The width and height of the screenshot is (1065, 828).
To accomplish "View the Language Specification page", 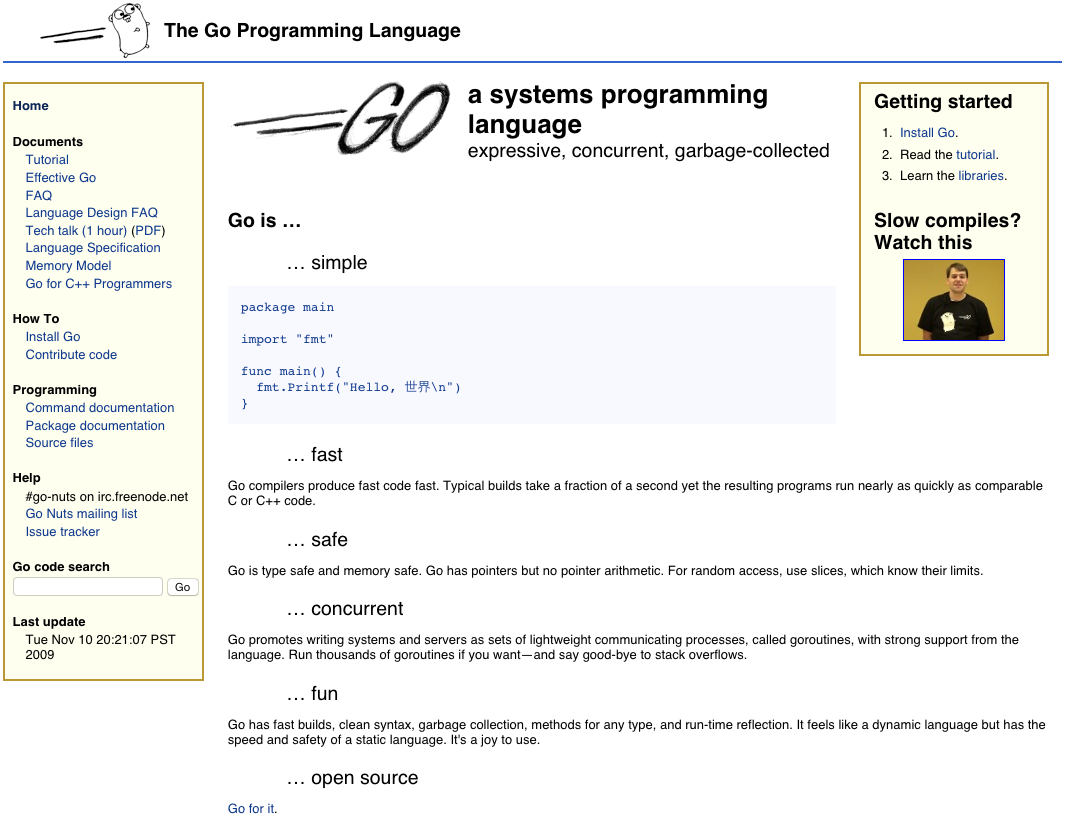I will [x=93, y=248].
